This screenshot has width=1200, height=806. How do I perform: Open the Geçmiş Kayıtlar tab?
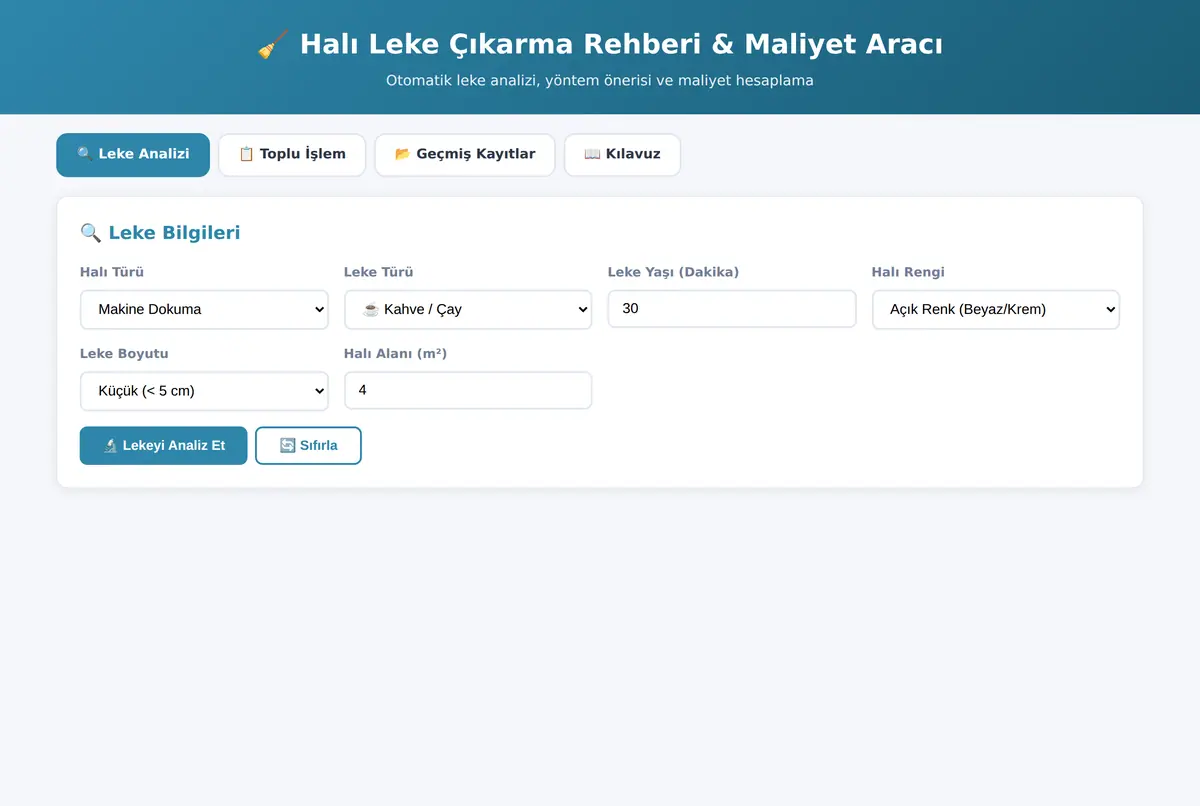tap(465, 155)
